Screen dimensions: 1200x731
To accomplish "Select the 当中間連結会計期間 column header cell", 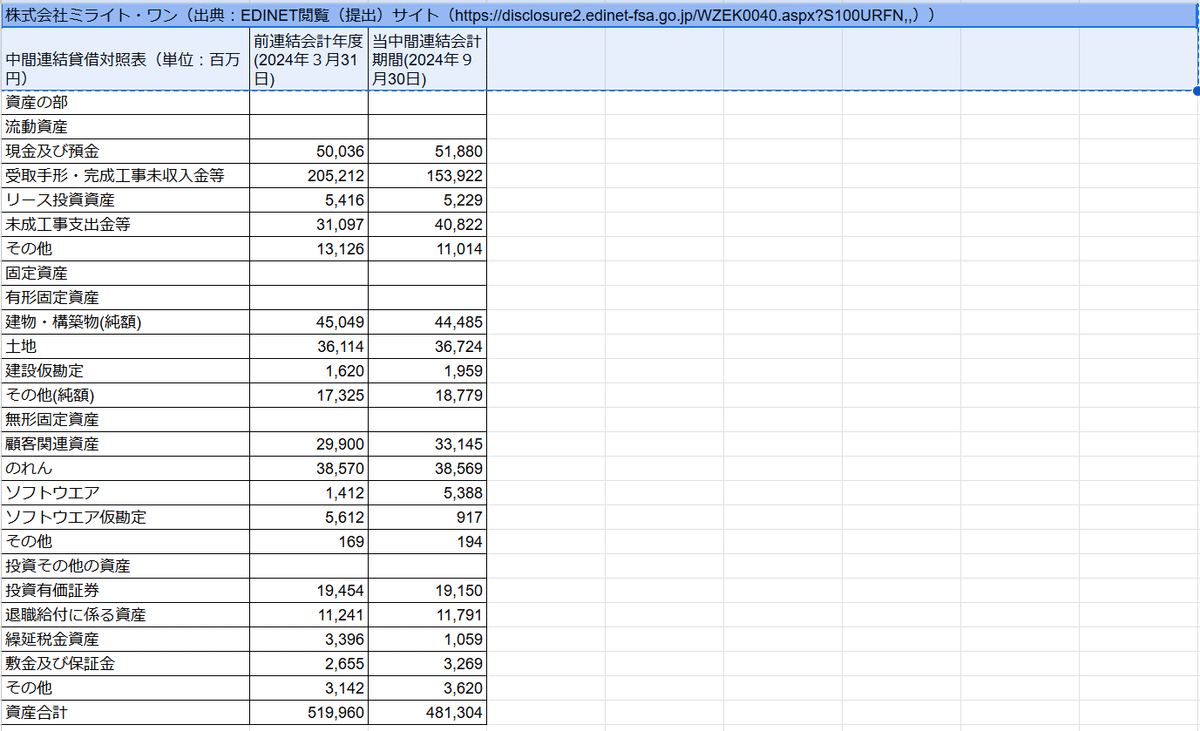I will click(x=427, y=59).
